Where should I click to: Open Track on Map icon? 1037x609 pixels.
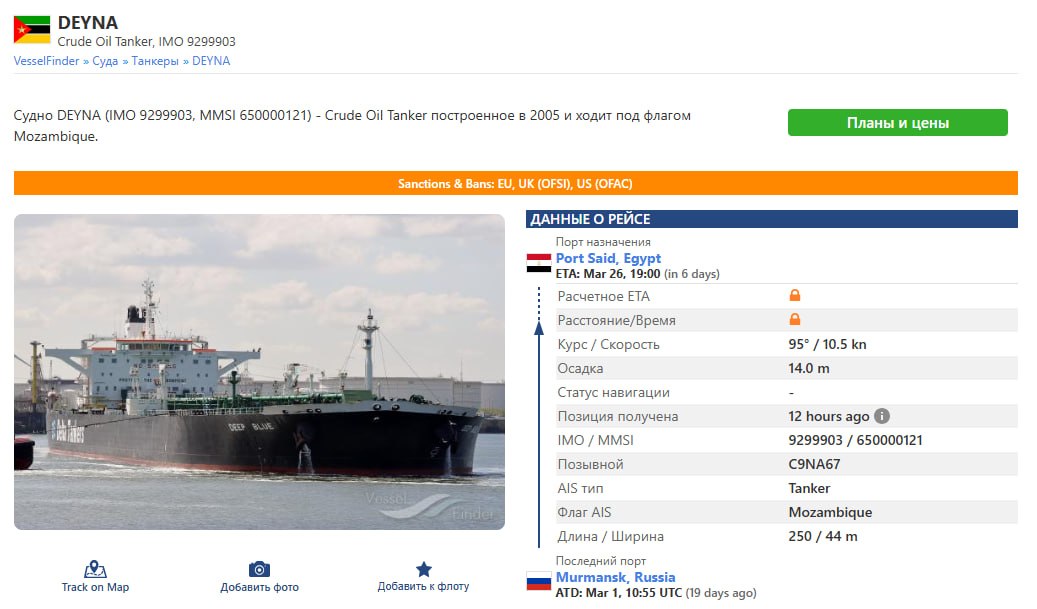[x=95, y=569]
